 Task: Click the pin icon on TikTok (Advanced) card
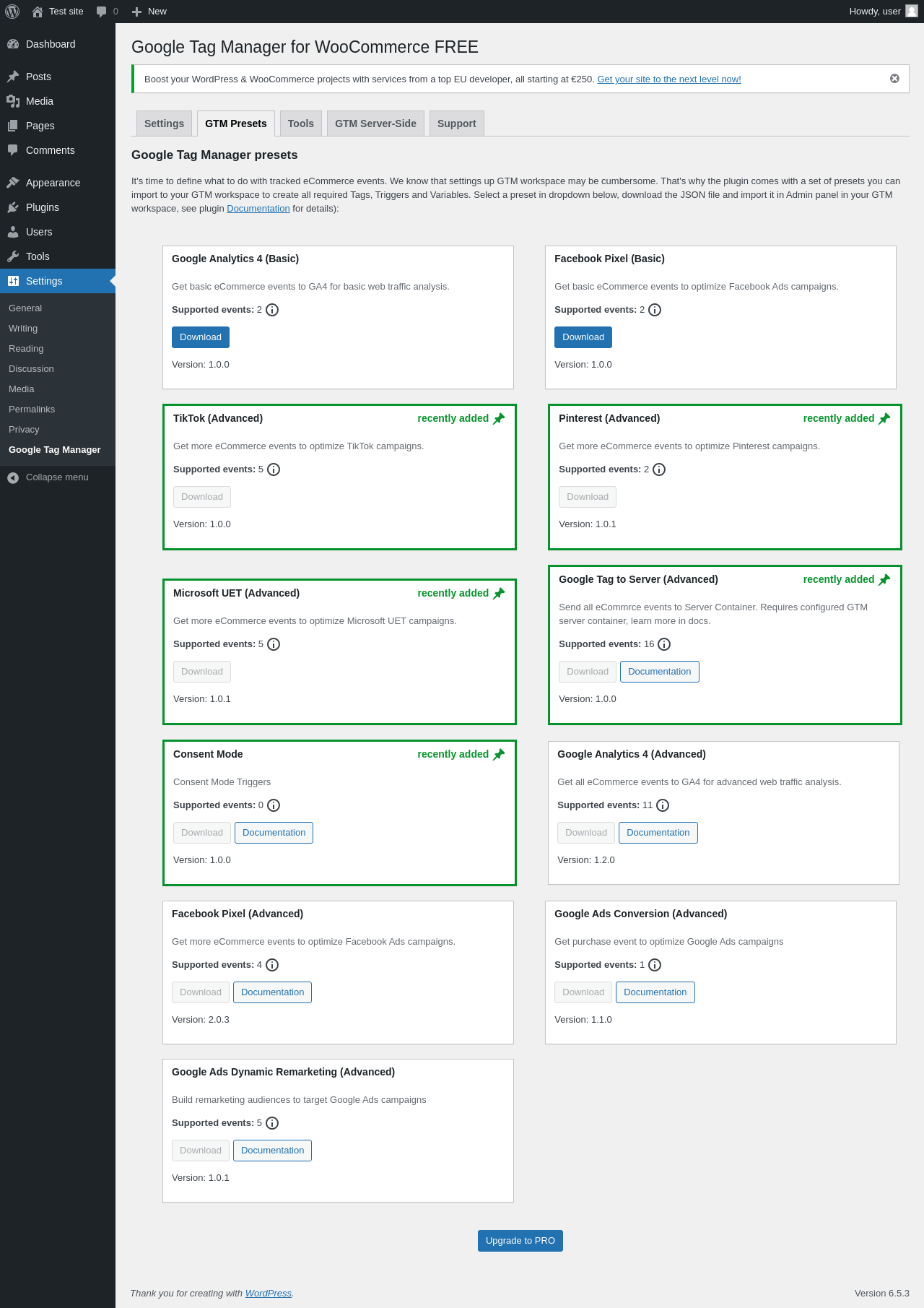(x=499, y=419)
